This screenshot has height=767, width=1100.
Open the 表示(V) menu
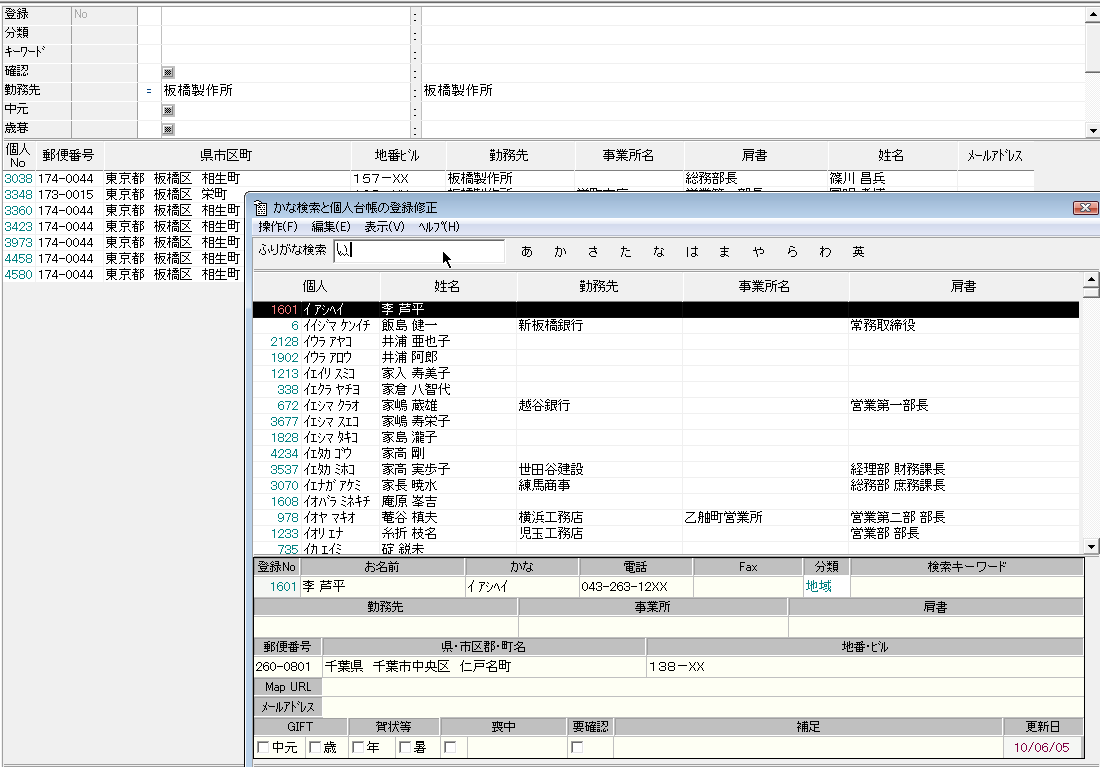click(384, 227)
